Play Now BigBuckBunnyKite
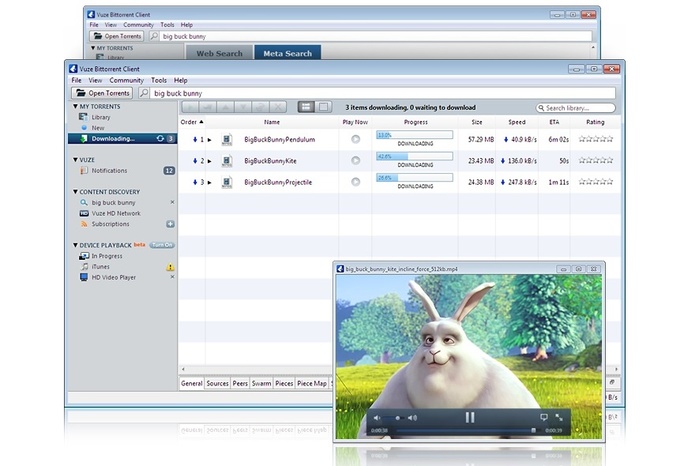 (355, 160)
